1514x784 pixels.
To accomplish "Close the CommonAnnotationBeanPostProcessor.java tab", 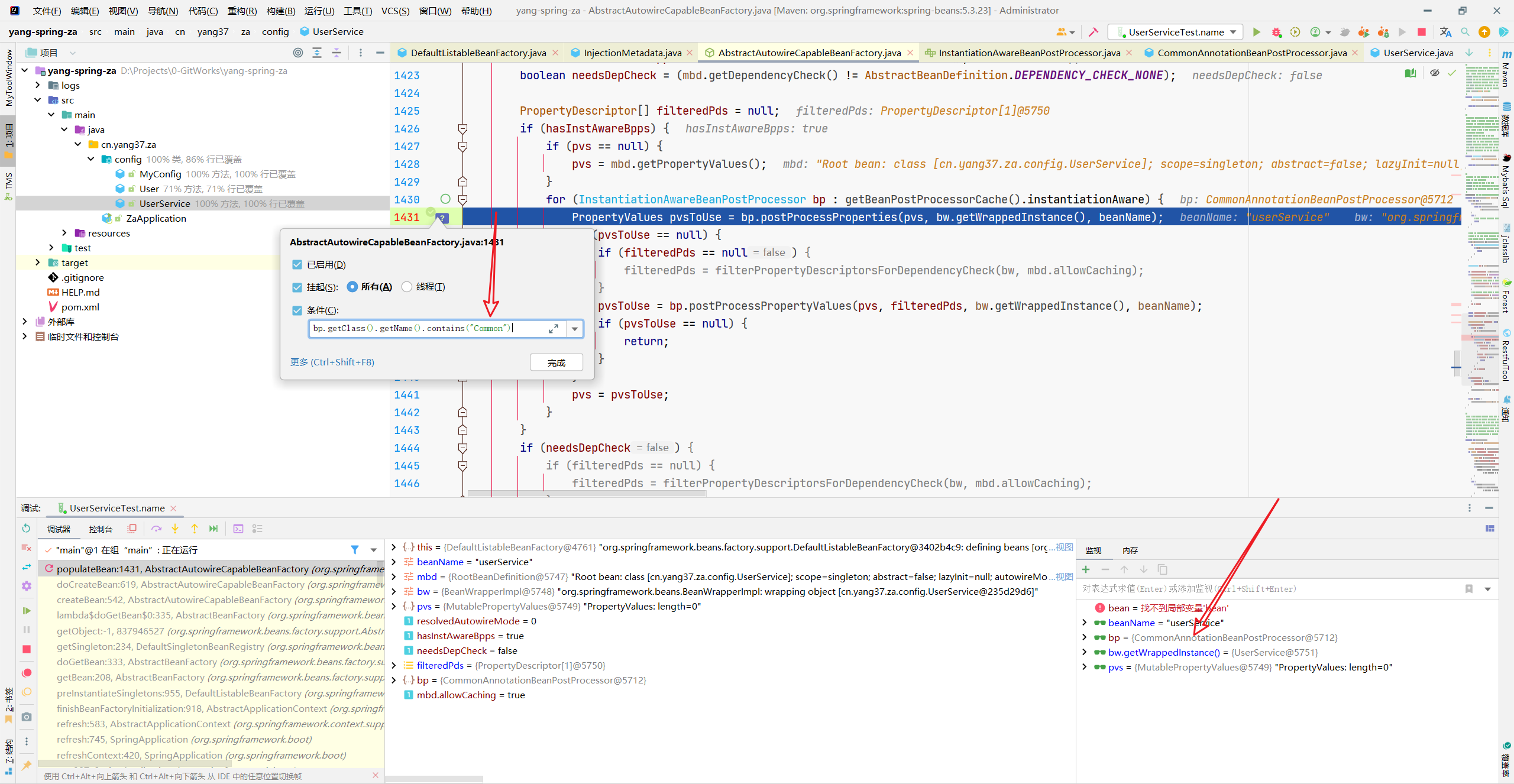I will [1355, 53].
